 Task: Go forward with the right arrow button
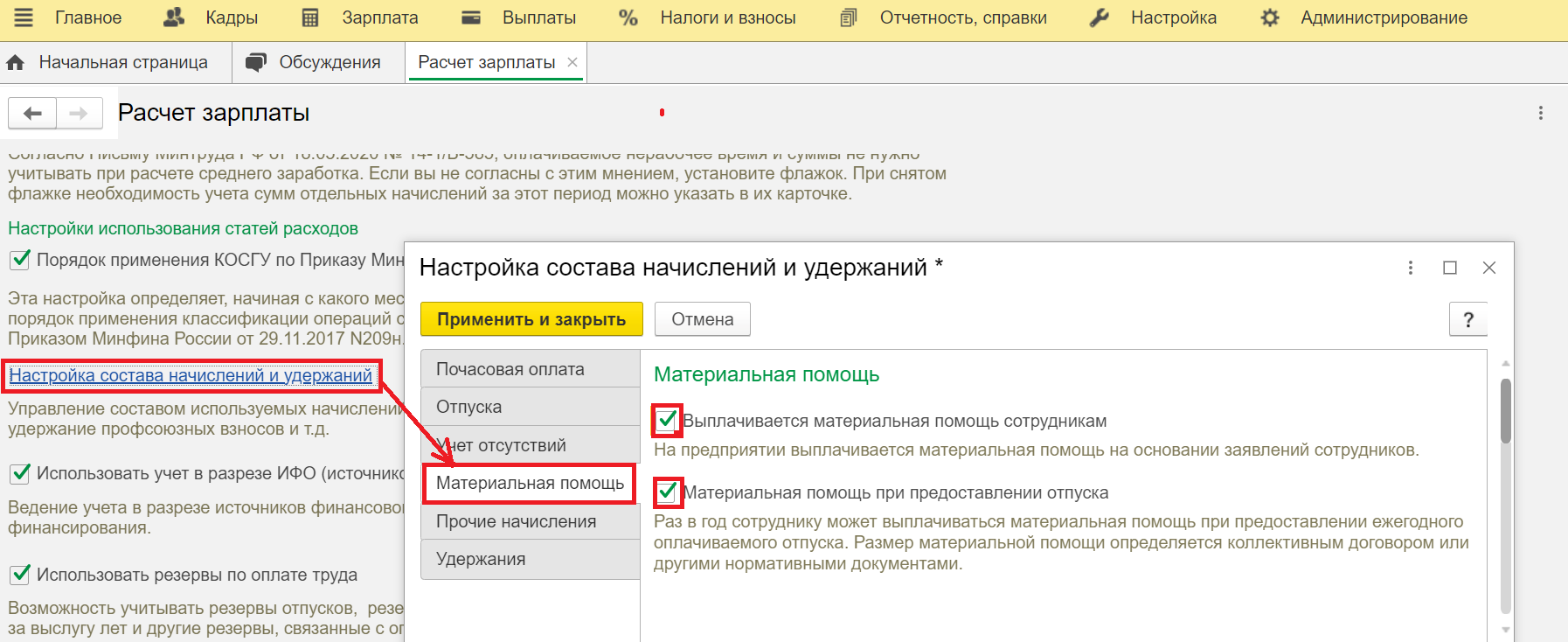[80, 113]
